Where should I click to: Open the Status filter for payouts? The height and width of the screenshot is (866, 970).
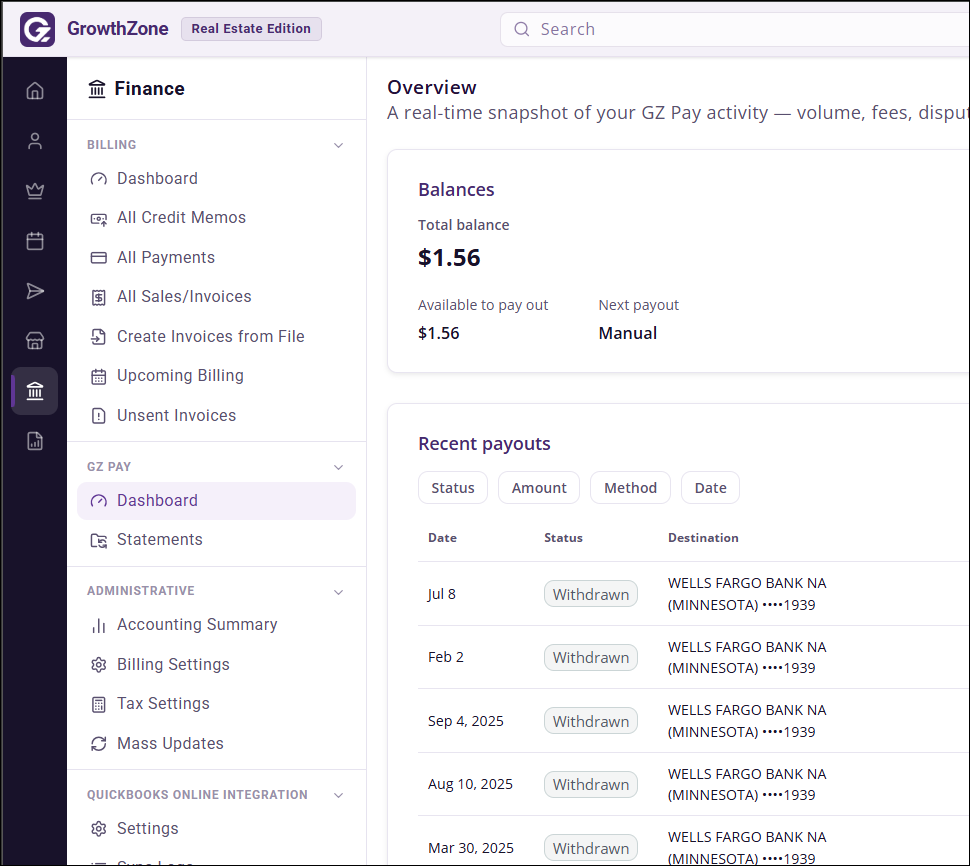[453, 487]
